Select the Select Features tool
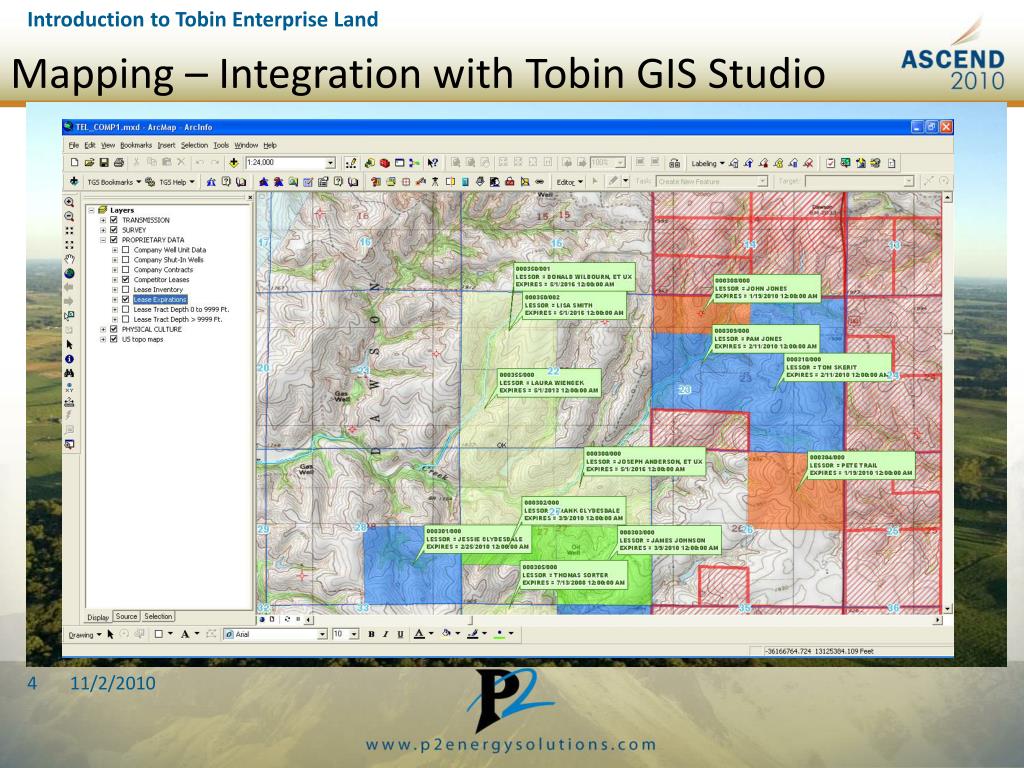 point(69,316)
